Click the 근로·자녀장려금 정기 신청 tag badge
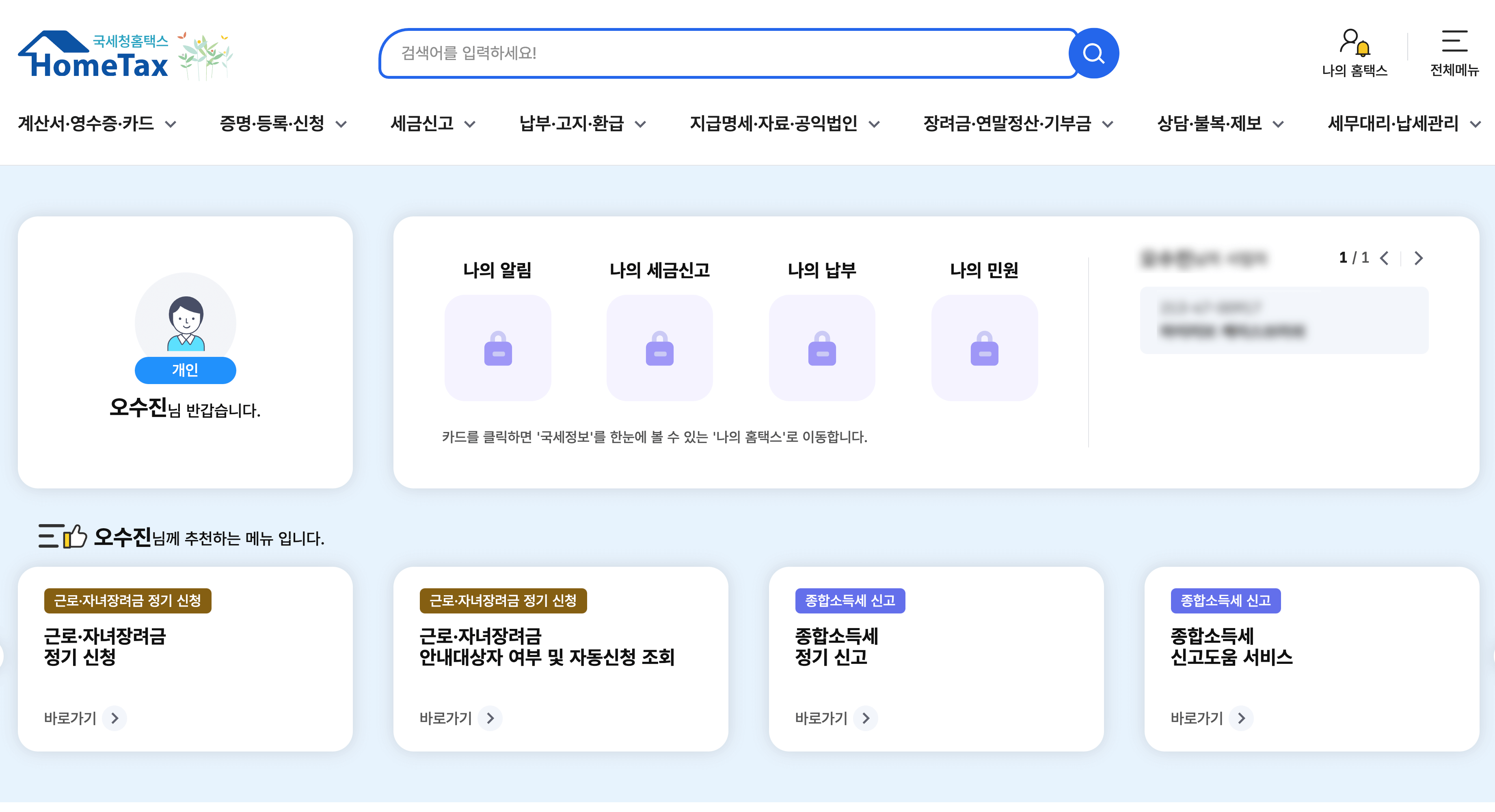Viewport: 1495px width, 812px height. pos(128,601)
